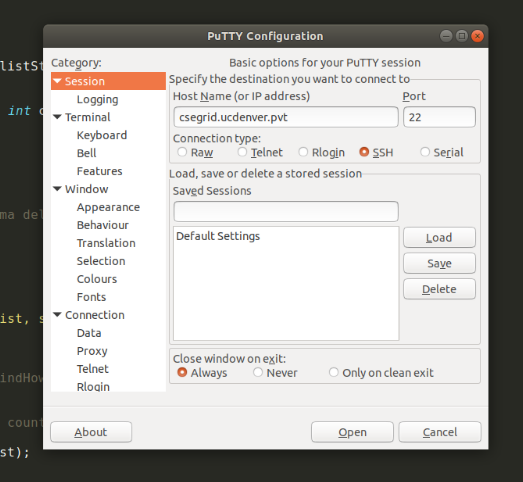Screen dimensions: 523x482
Task: Open Data settings under Connection
Action: click(x=89, y=333)
